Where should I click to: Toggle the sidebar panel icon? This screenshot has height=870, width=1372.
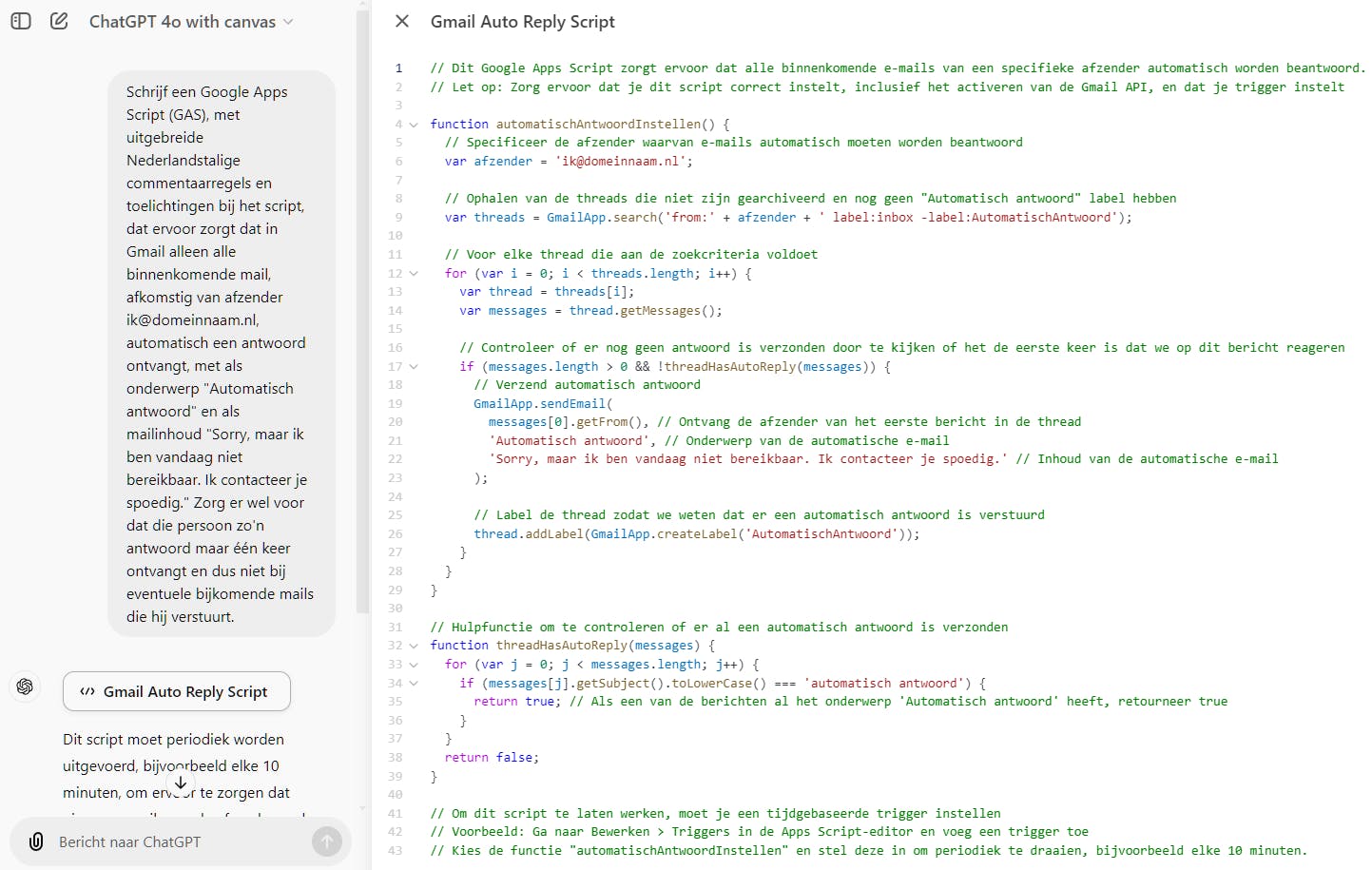[21, 21]
